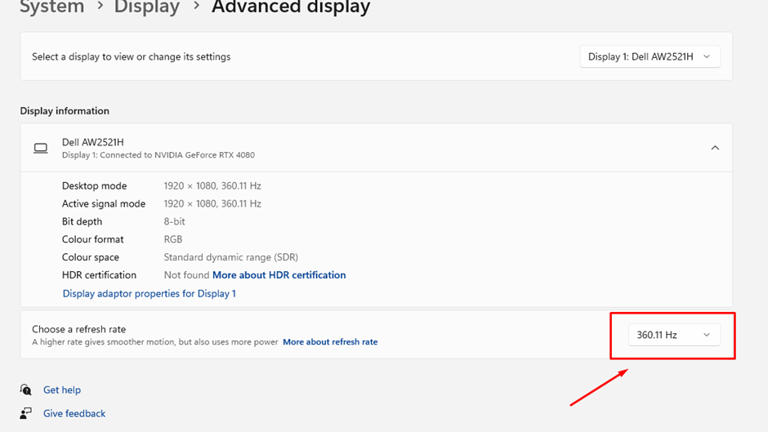Click the Colour format value RGB

point(173,240)
